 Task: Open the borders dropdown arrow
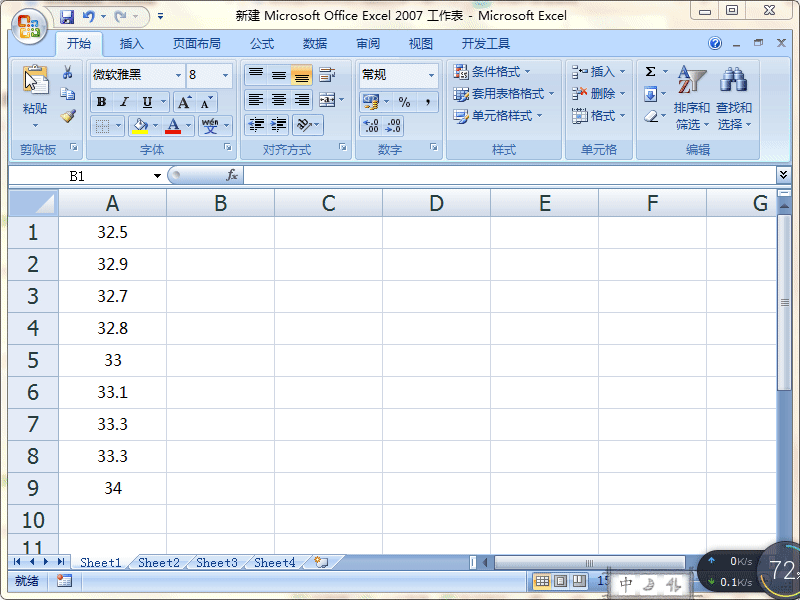(118, 124)
